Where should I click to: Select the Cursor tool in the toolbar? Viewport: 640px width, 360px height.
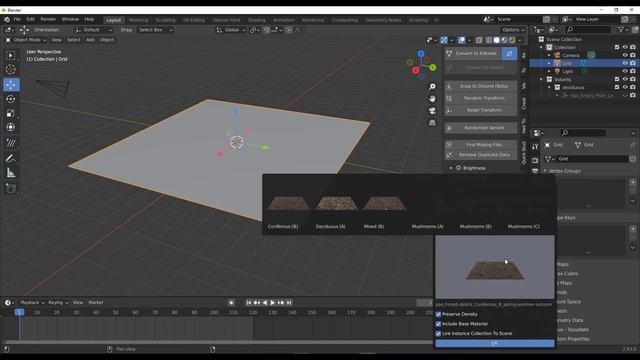click(x=11, y=69)
